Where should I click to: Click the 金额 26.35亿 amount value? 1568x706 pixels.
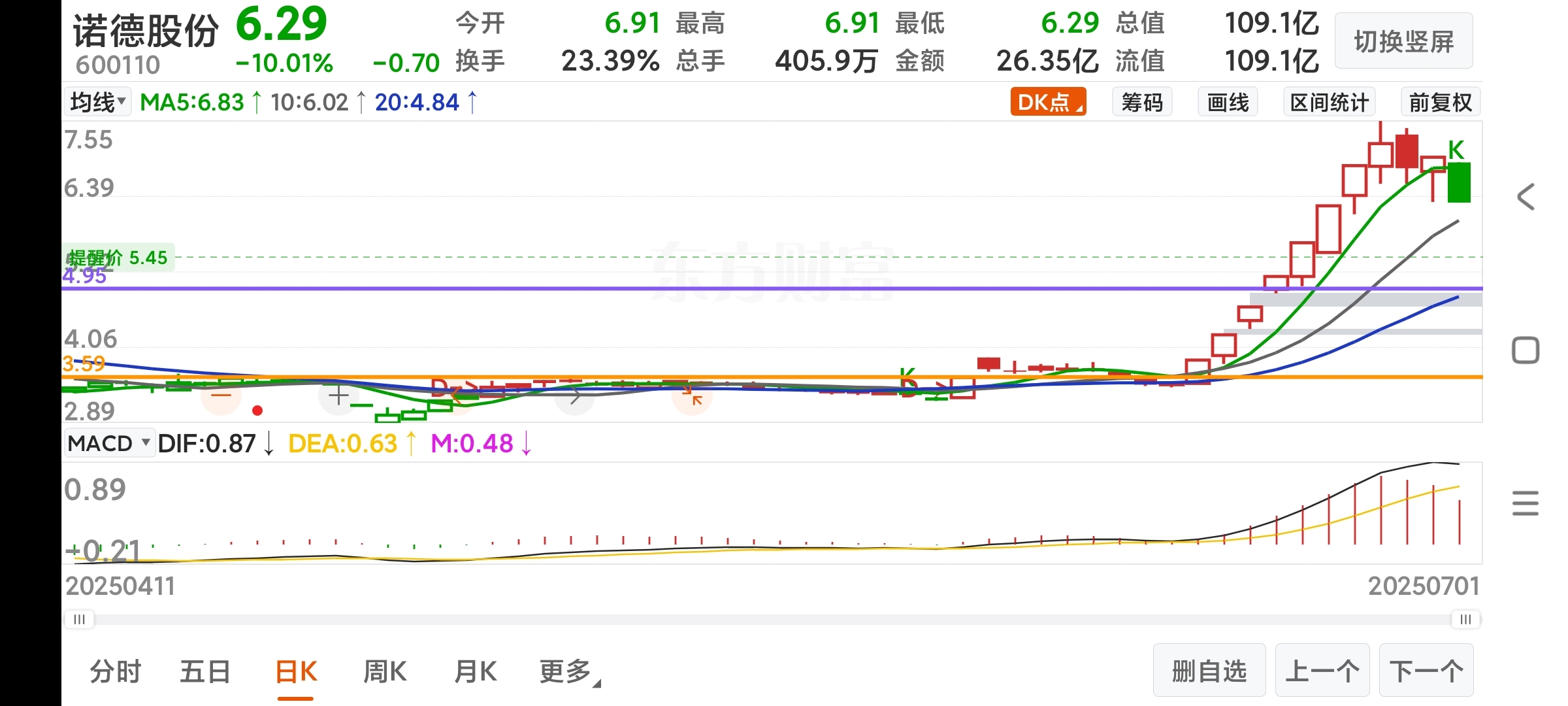pos(1047,61)
